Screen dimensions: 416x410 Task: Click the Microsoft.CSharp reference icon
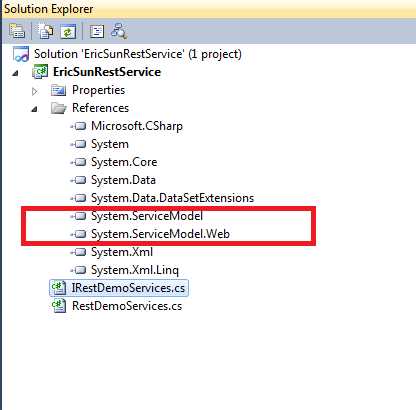coord(79,126)
